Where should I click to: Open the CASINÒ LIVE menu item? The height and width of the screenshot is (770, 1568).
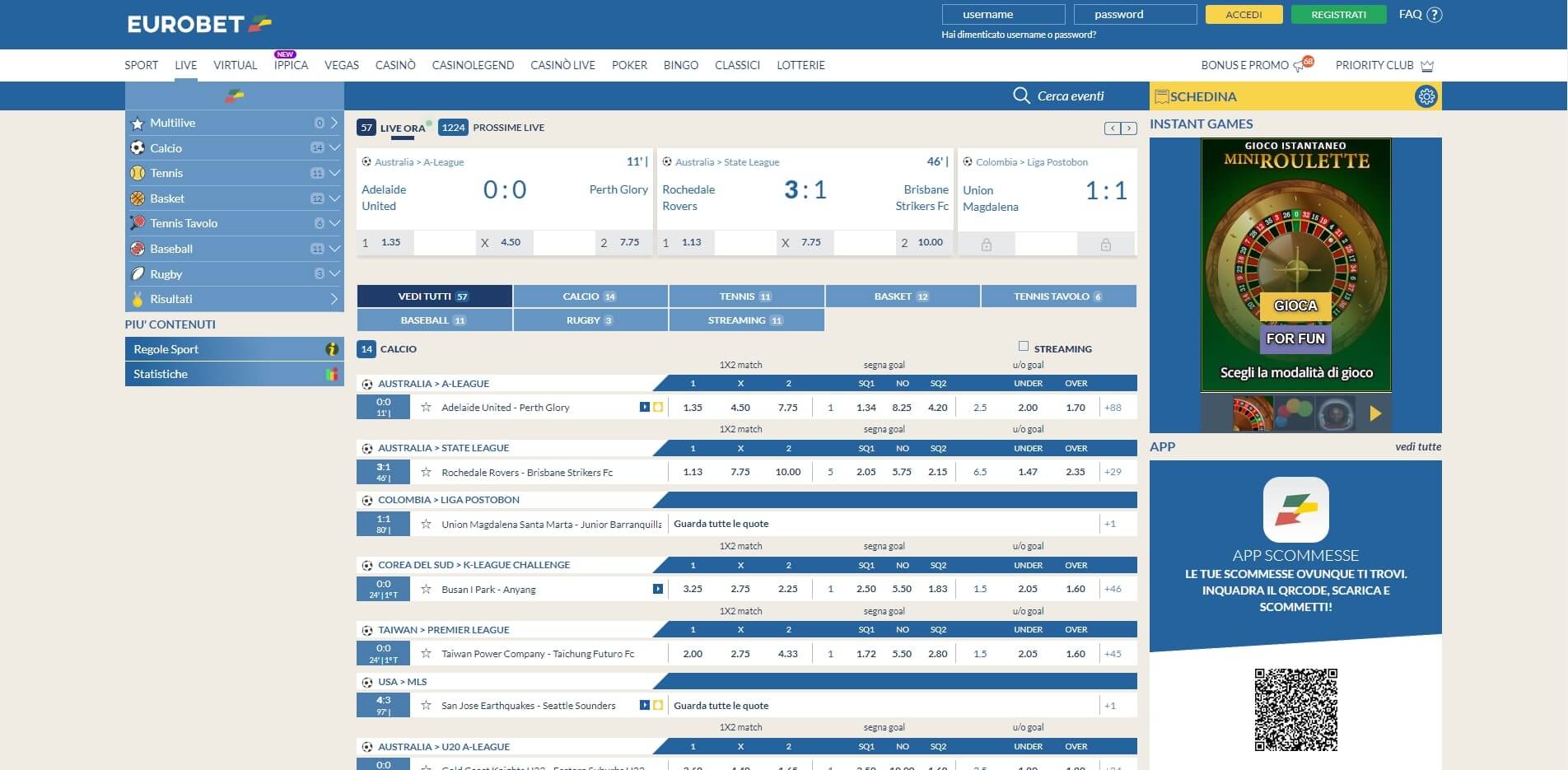[562, 65]
